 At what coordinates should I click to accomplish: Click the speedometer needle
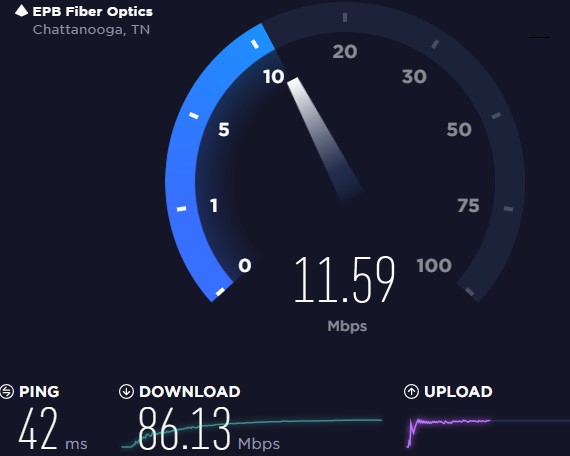(325, 139)
